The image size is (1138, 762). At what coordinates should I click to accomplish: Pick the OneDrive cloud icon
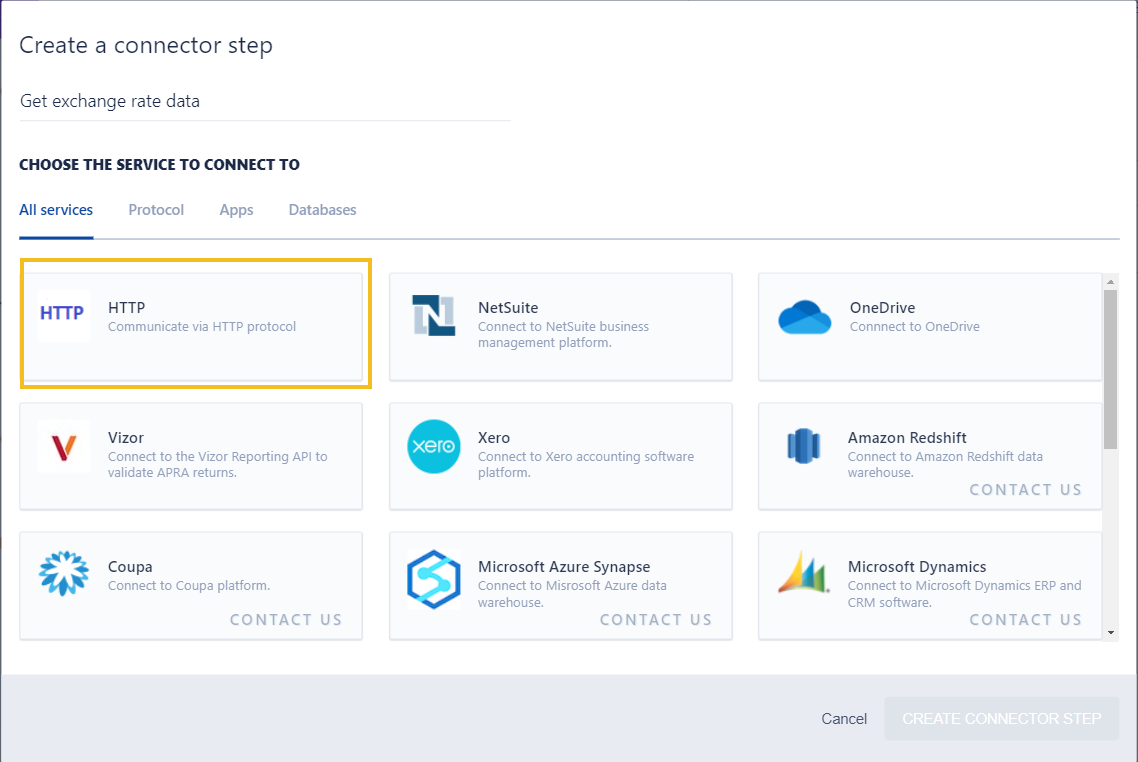click(805, 317)
